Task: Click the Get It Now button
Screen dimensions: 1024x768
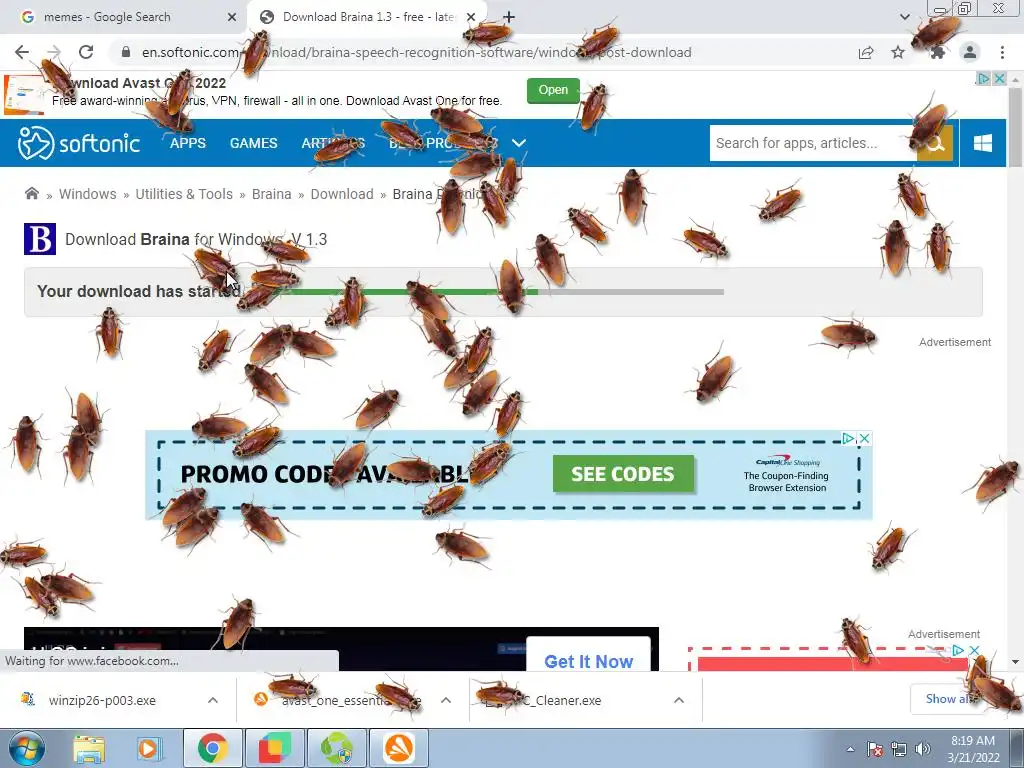Action: [588, 660]
